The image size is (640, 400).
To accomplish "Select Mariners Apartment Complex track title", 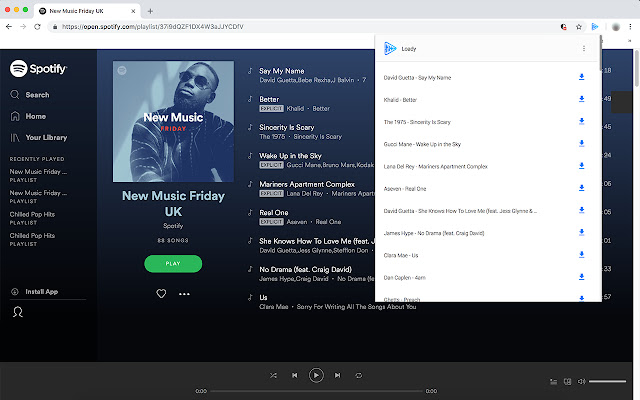I will [x=307, y=184].
